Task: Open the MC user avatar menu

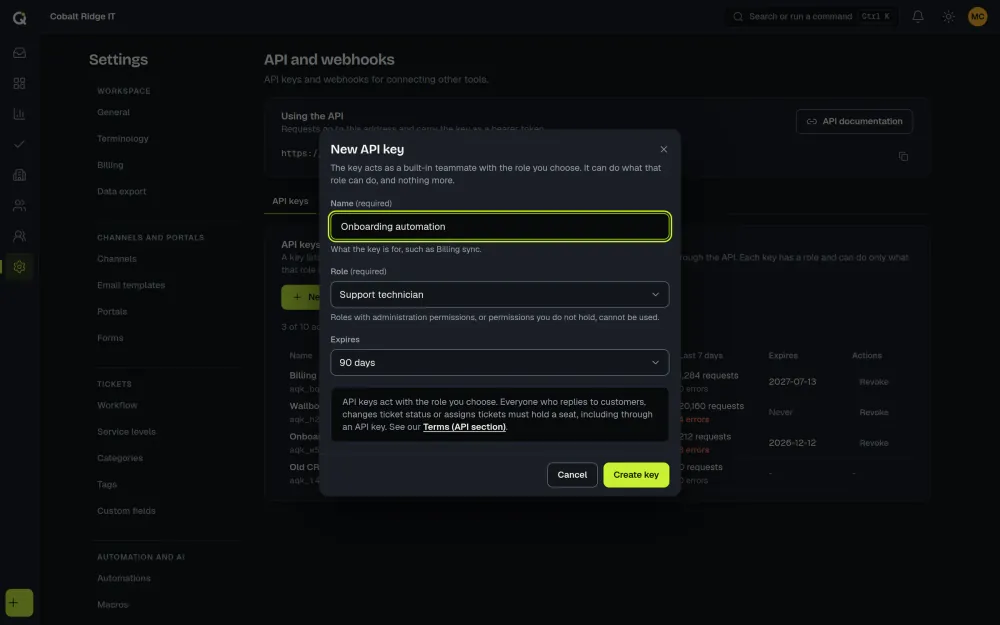Action: [977, 17]
